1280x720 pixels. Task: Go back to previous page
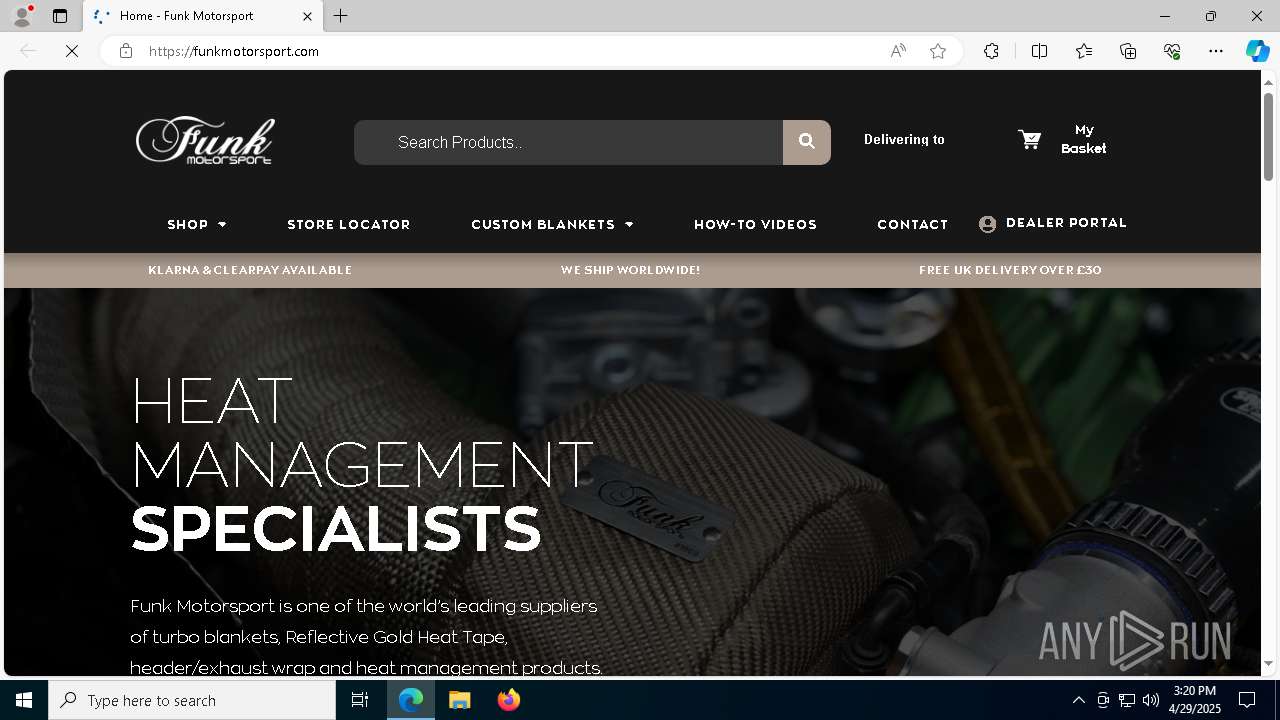28,51
